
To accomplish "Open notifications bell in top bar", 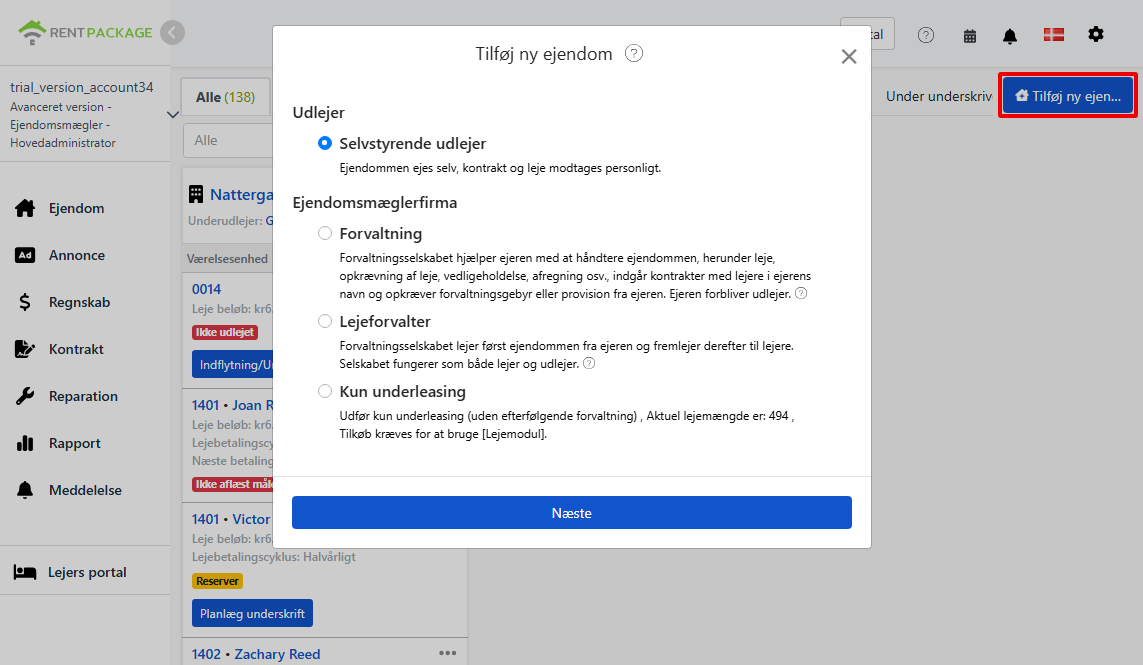I will (x=1010, y=36).
